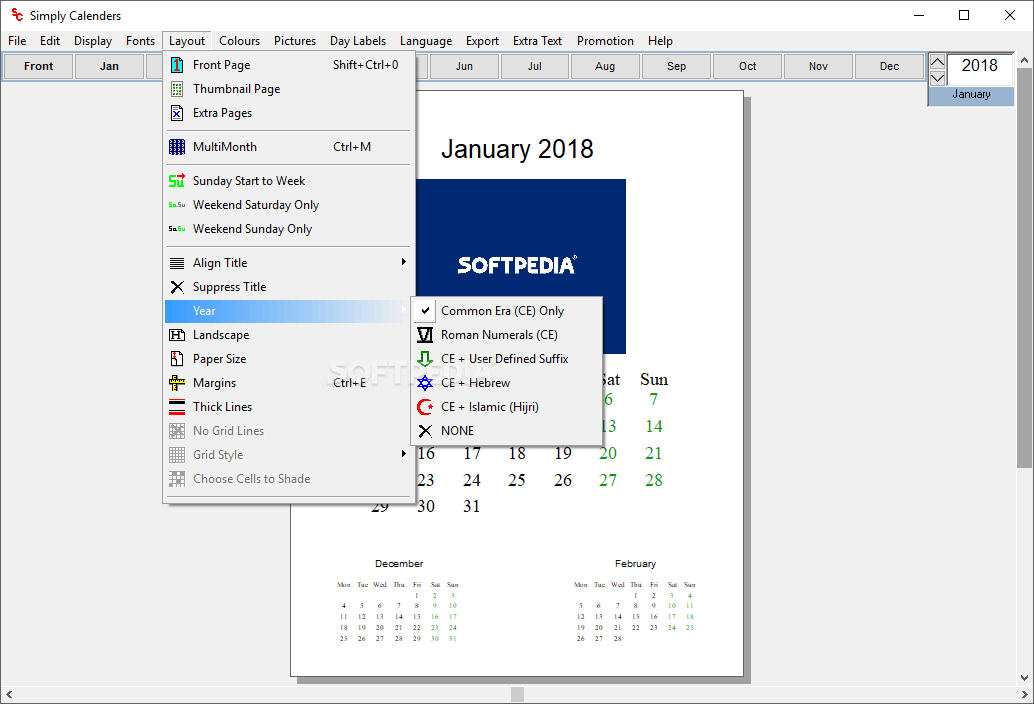The width and height of the screenshot is (1034, 704).
Task: Click the Extra Pages icon
Action: (177, 113)
